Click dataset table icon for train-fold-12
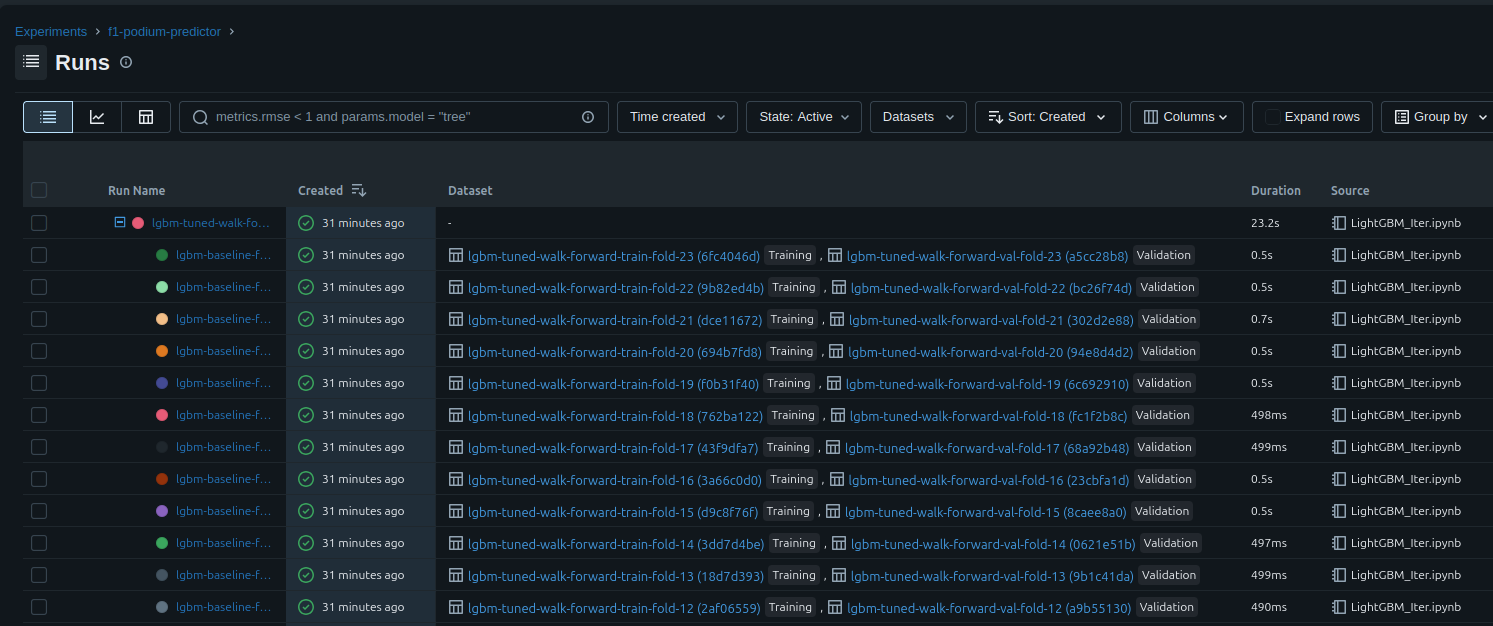Image resolution: width=1493 pixels, height=626 pixels. point(456,607)
